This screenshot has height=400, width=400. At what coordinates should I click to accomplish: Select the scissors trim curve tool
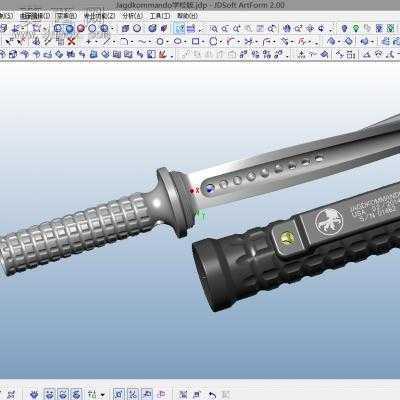coord(248,42)
